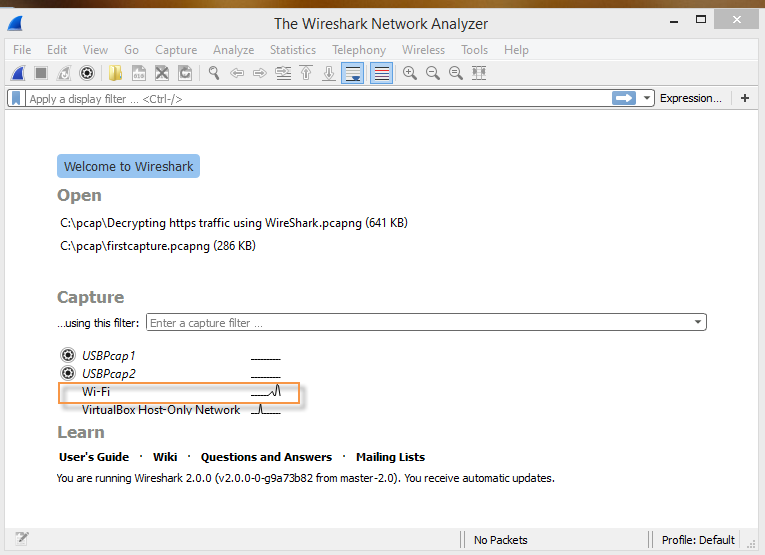Viewport: 765px width, 555px height.
Task: Click Go to specified packet icon
Action: click(283, 73)
